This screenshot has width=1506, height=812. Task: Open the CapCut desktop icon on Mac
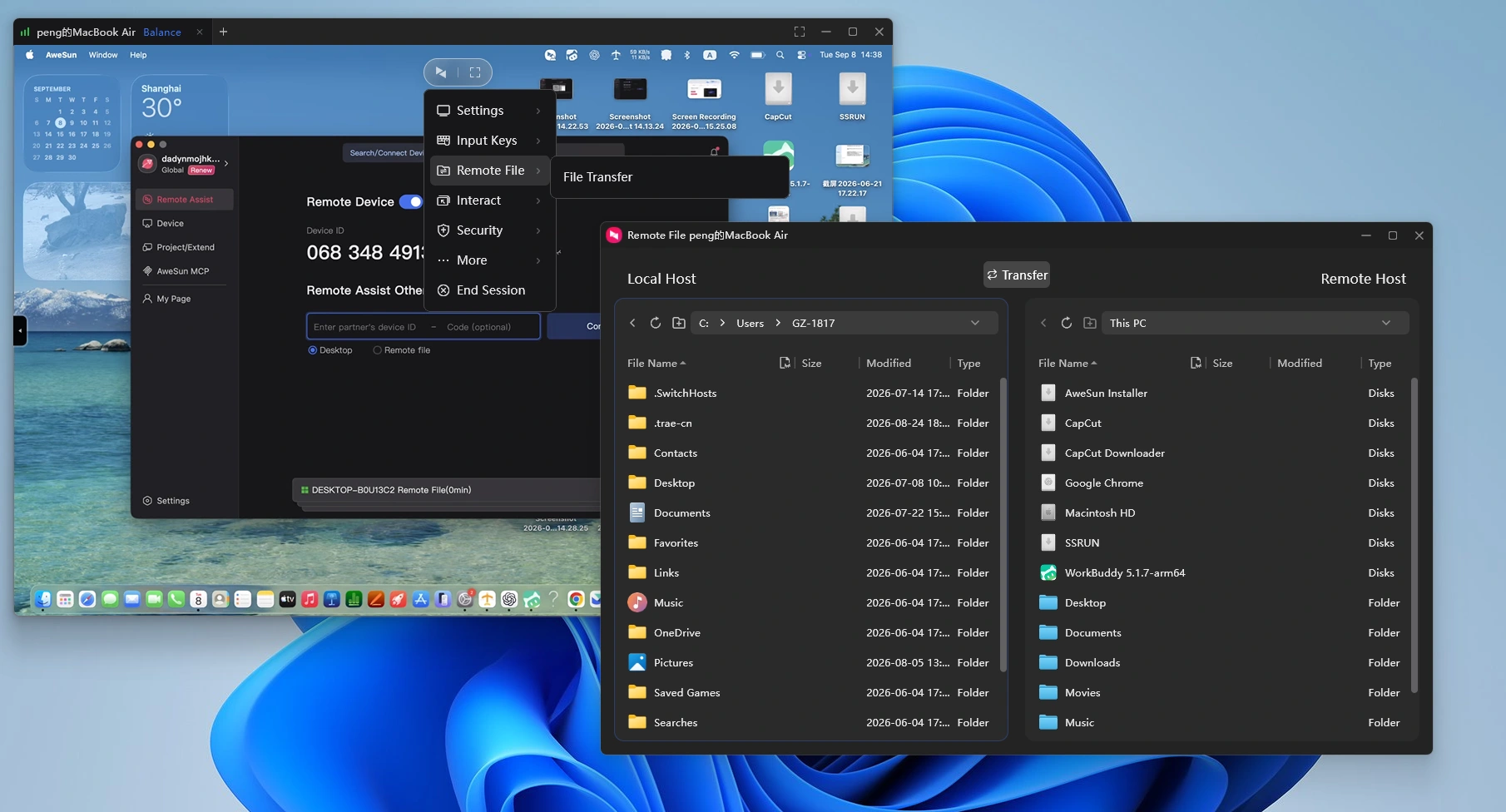(x=778, y=97)
